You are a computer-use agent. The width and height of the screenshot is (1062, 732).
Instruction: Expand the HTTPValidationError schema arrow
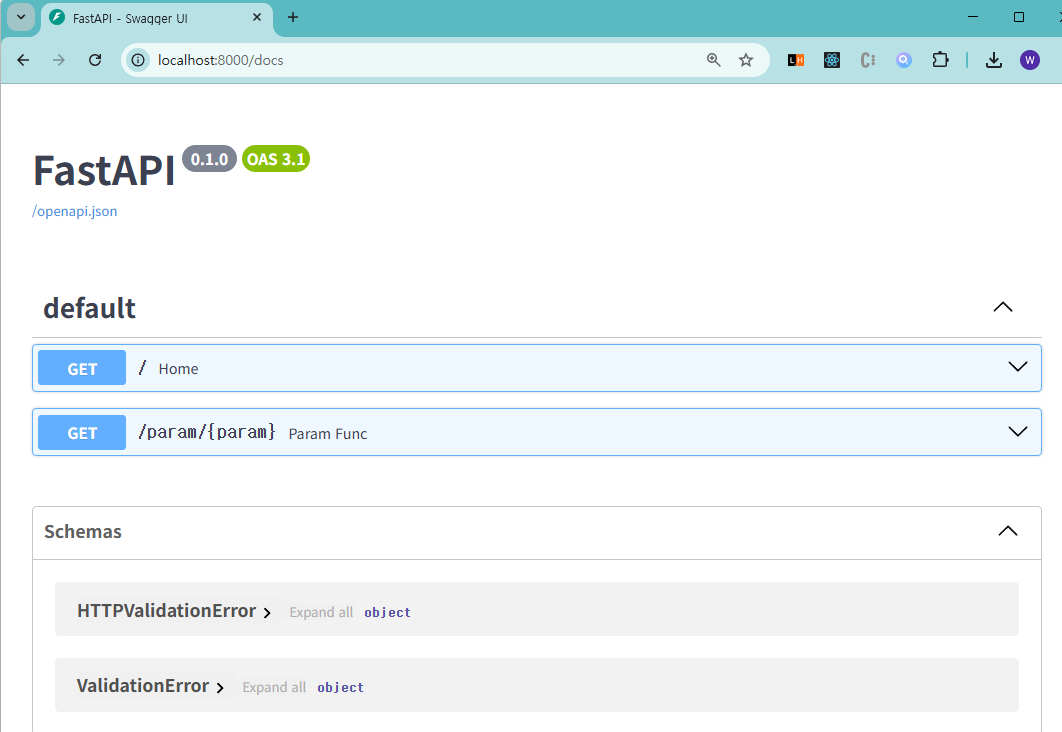[x=267, y=612]
